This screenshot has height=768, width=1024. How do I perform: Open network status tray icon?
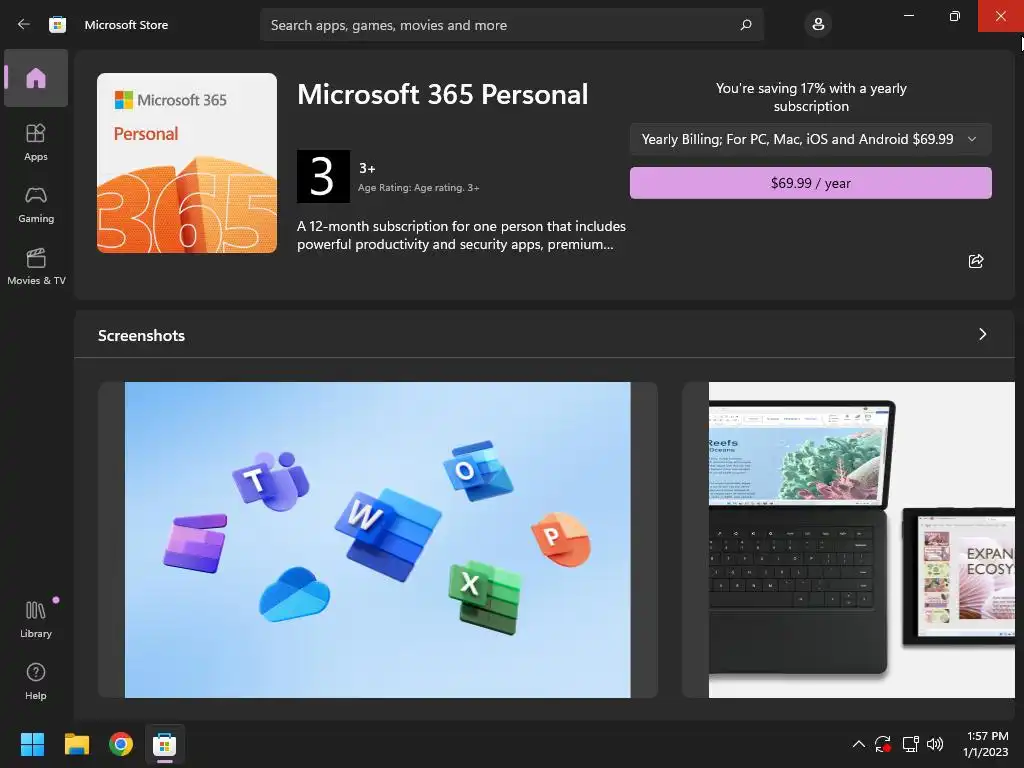(x=910, y=744)
